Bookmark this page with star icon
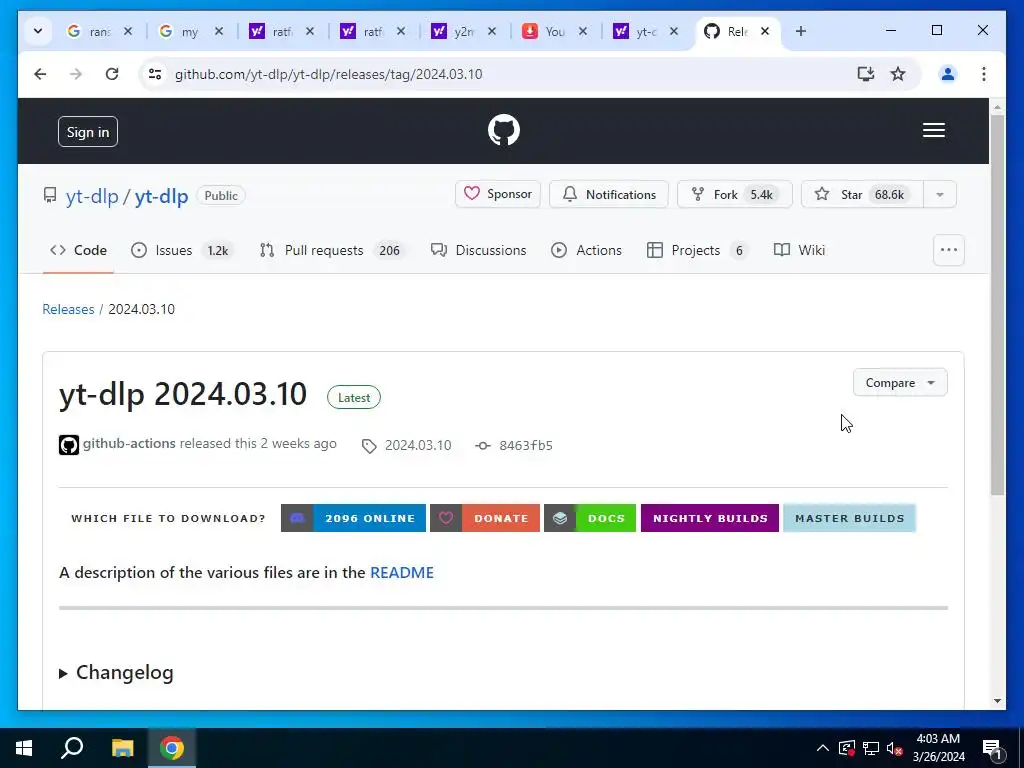Viewport: 1024px width, 768px height. 898,74
